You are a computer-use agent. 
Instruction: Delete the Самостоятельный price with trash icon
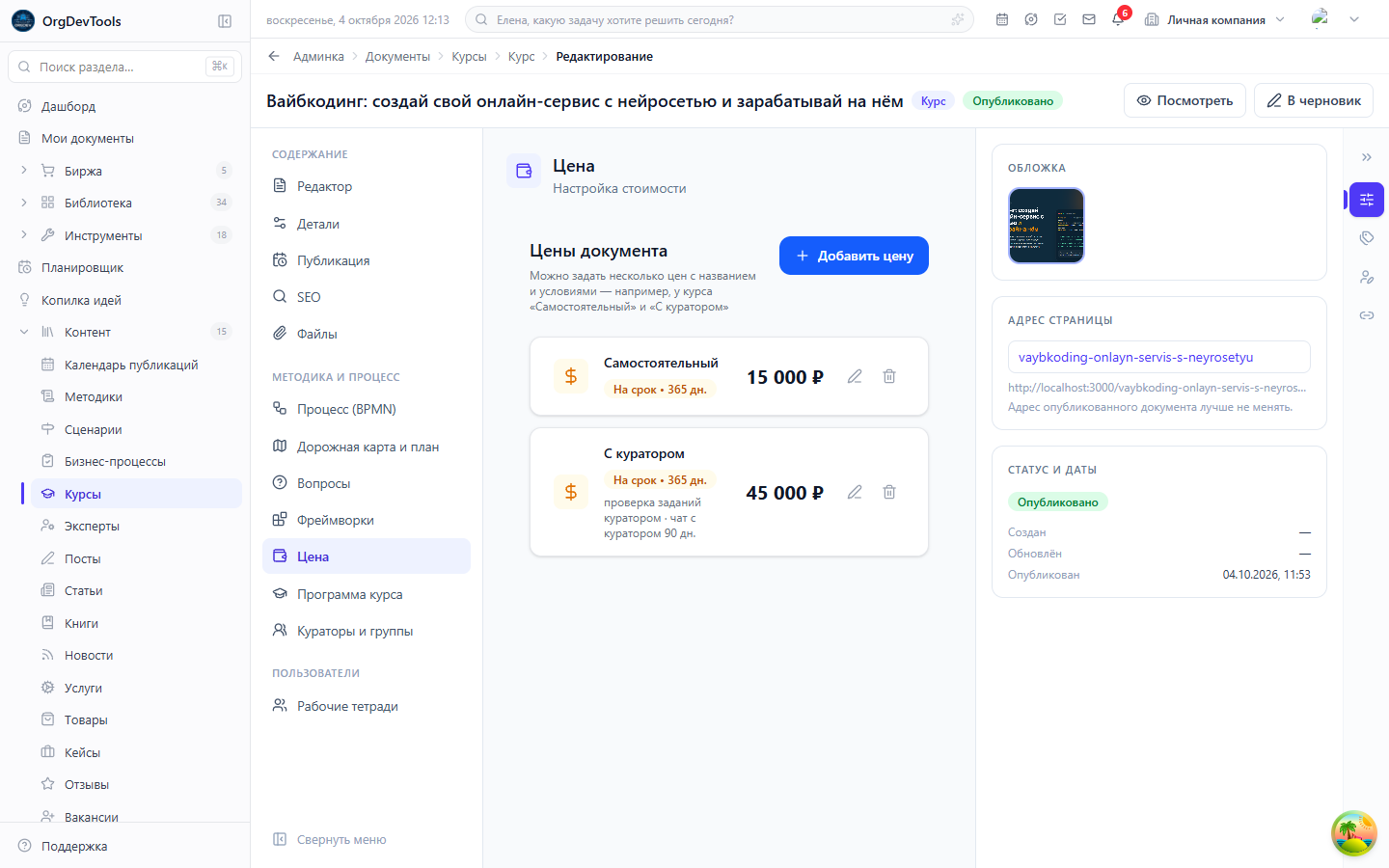[889, 376]
